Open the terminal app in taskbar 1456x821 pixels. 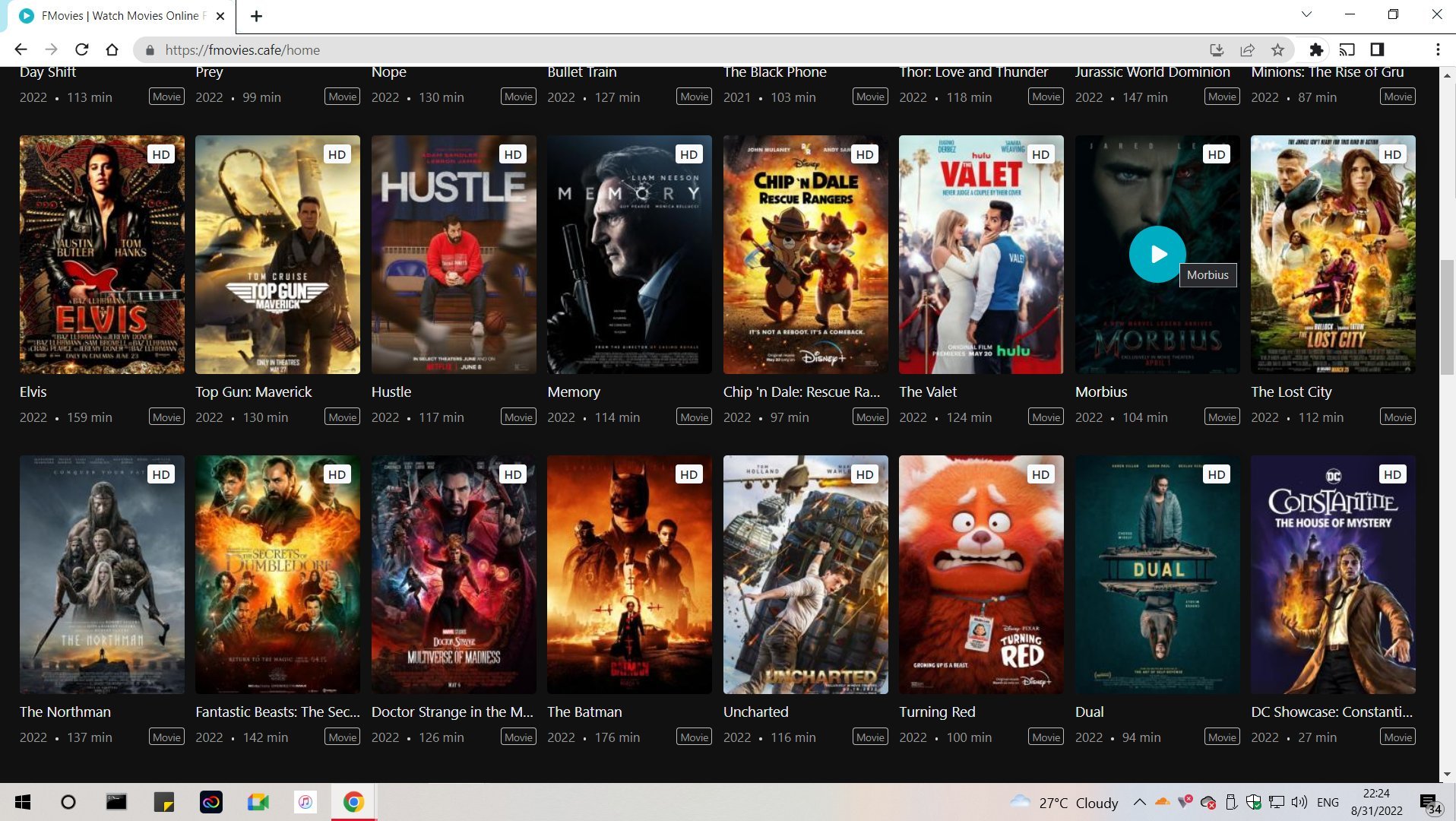coord(116,802)
